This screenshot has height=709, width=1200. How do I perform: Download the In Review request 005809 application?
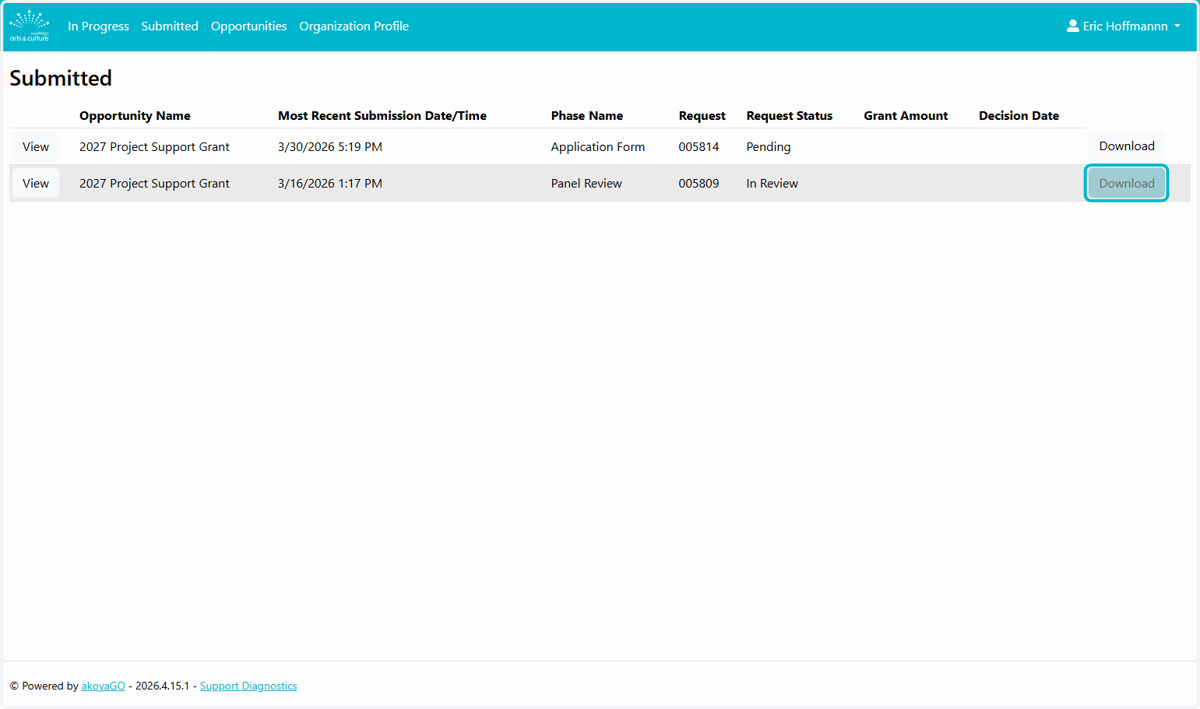tap(1127, 183)
